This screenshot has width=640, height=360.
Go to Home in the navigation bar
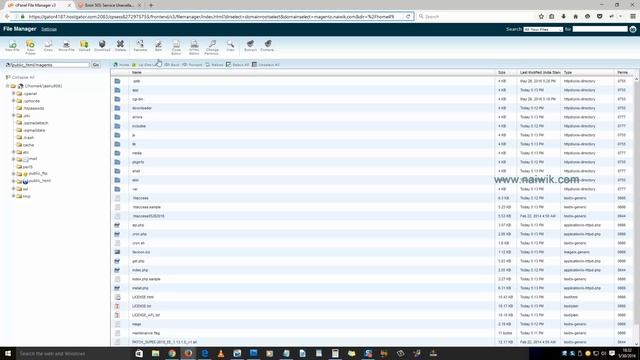[121, 64]
